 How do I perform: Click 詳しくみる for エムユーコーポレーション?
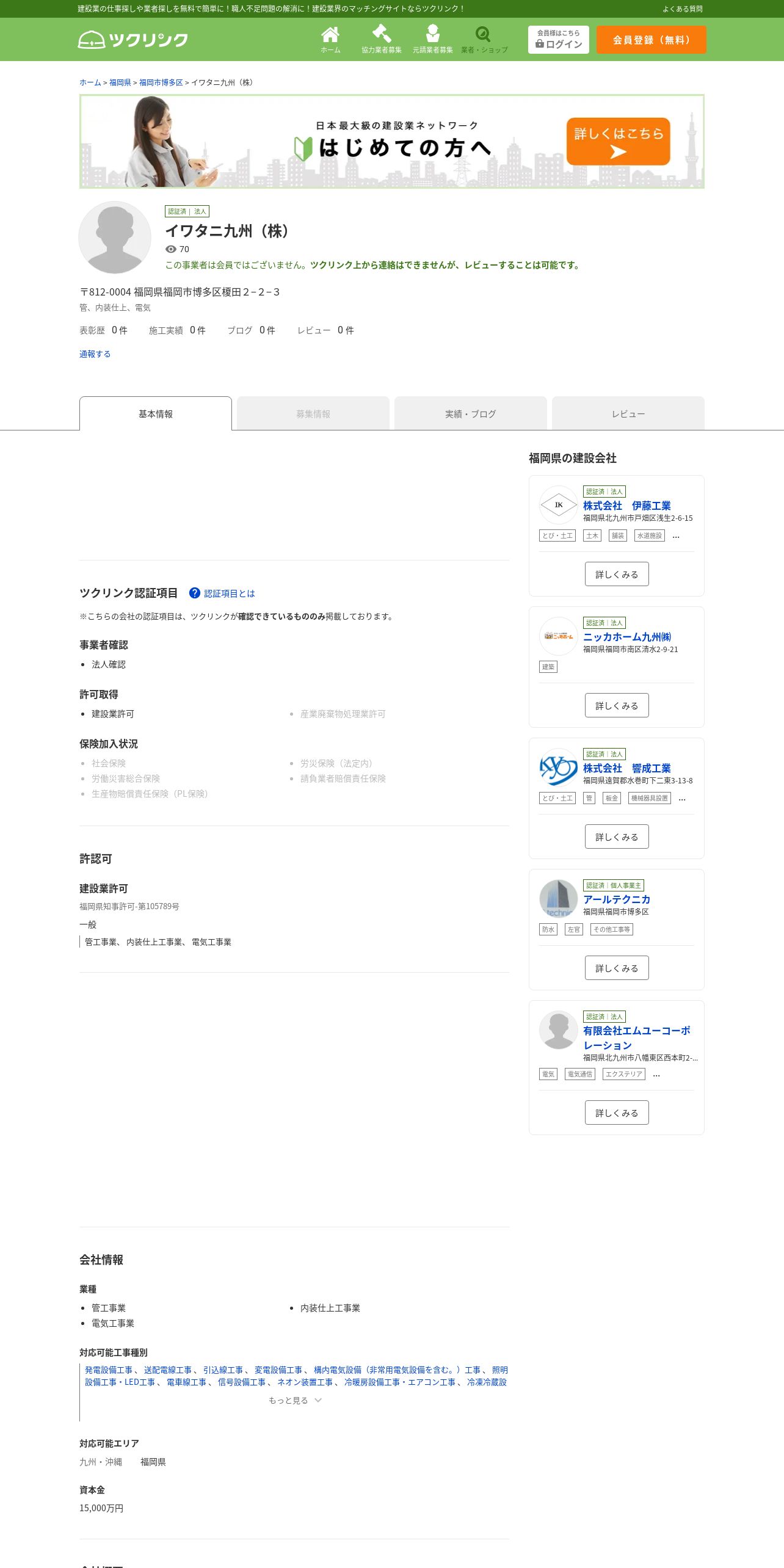617,1112
